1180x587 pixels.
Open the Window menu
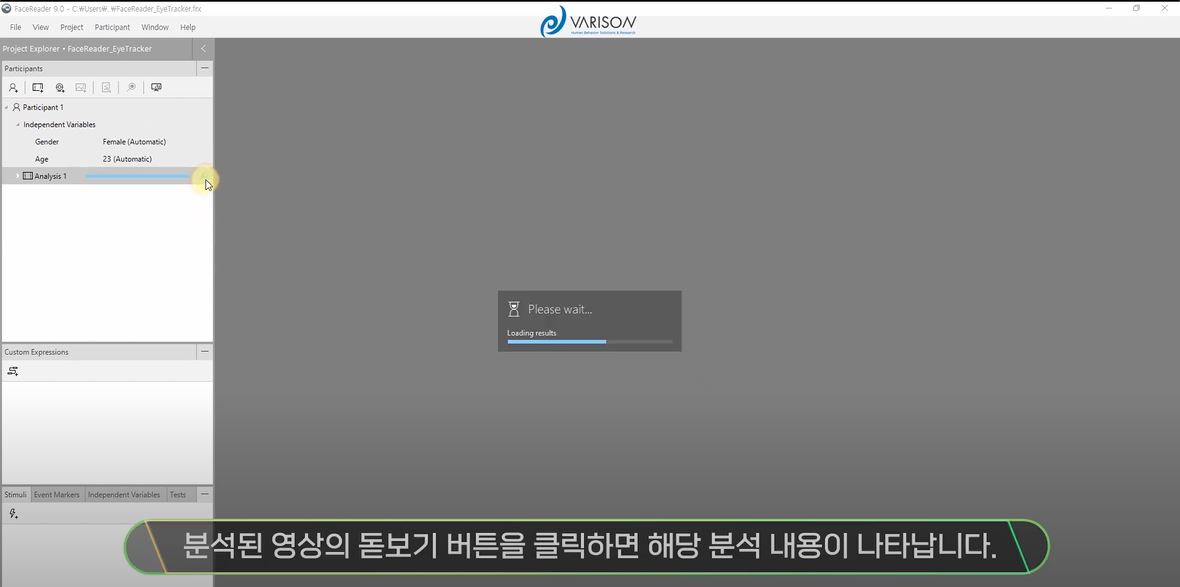(155, 27)
